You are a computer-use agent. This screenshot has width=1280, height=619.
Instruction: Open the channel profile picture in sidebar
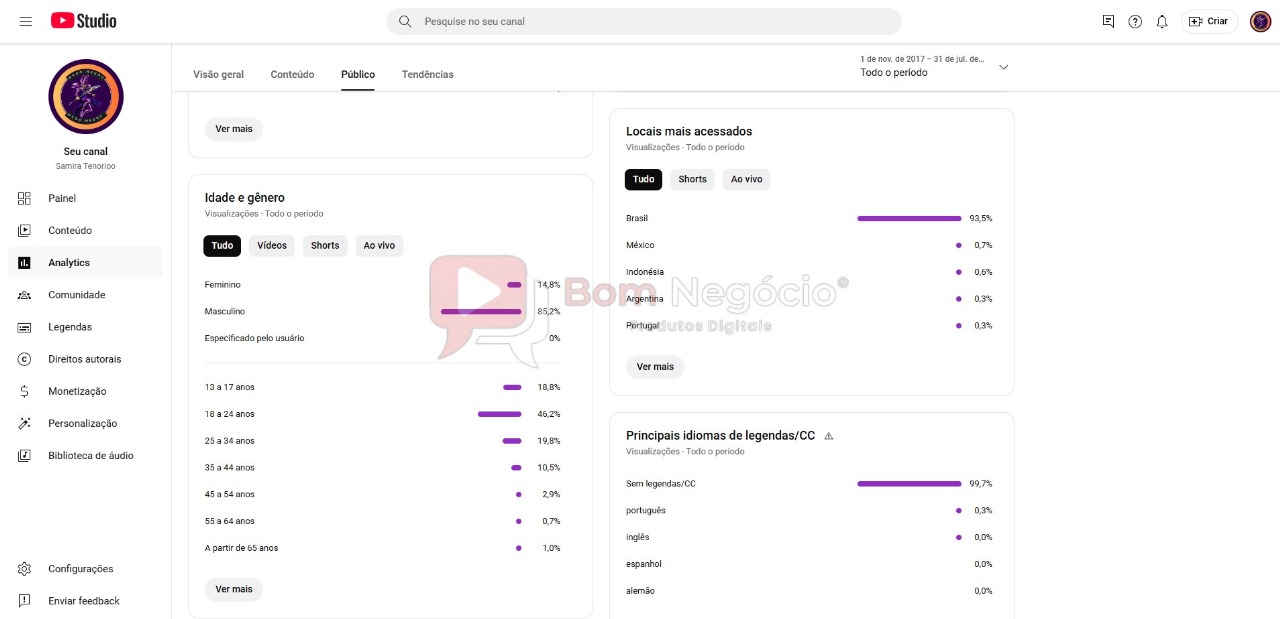click(x=86, y=96)
